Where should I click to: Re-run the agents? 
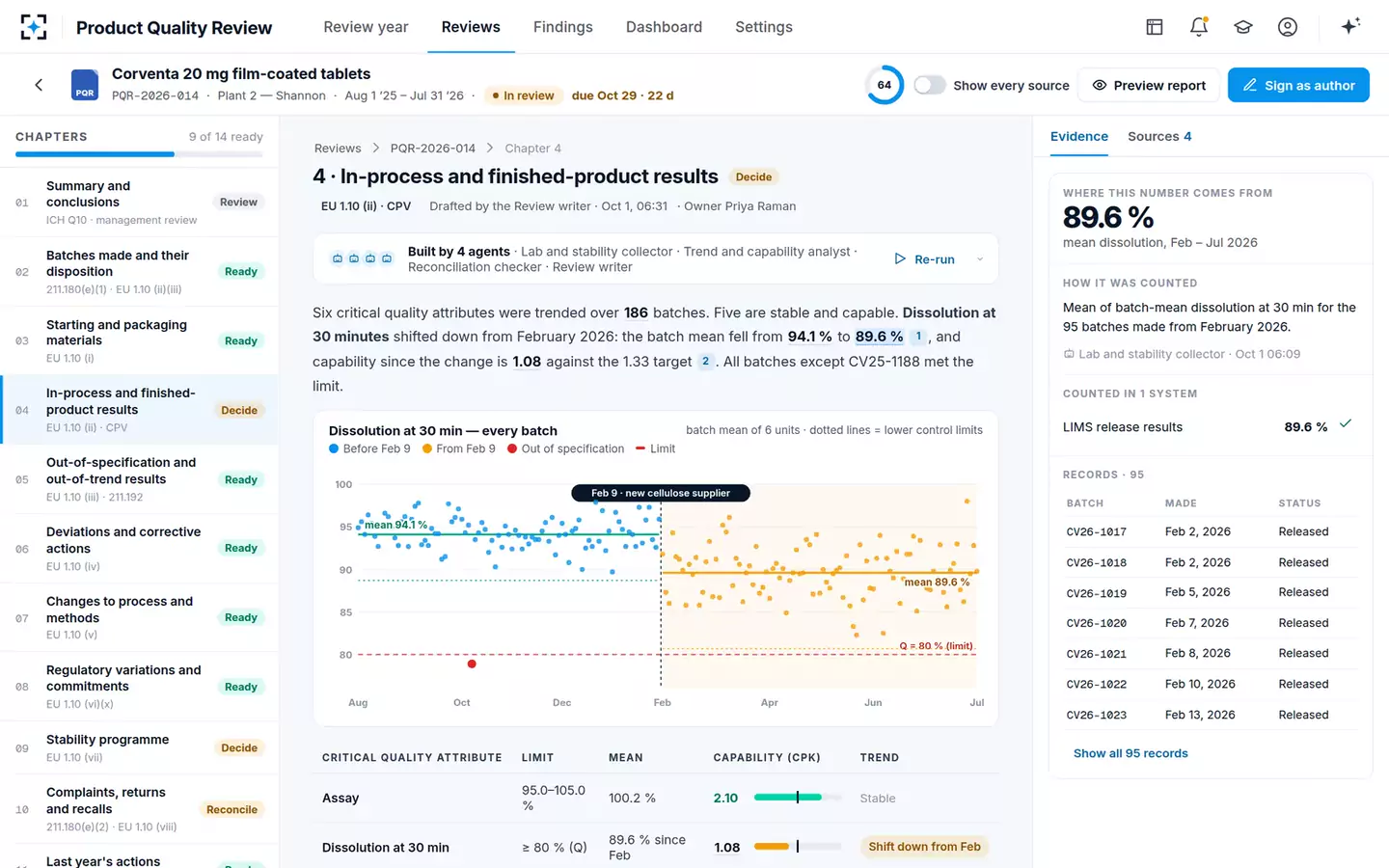[924, 259]
